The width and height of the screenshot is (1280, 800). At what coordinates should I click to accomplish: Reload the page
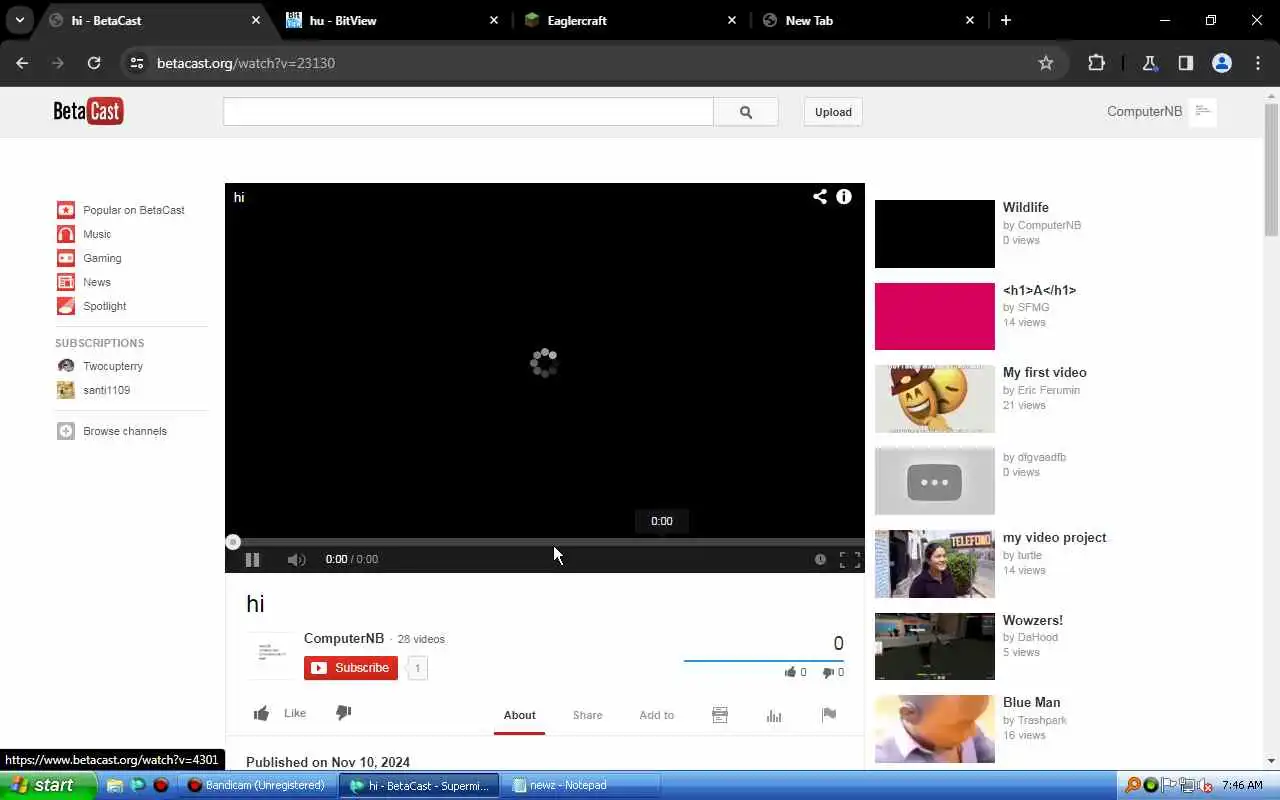(94, 63)
